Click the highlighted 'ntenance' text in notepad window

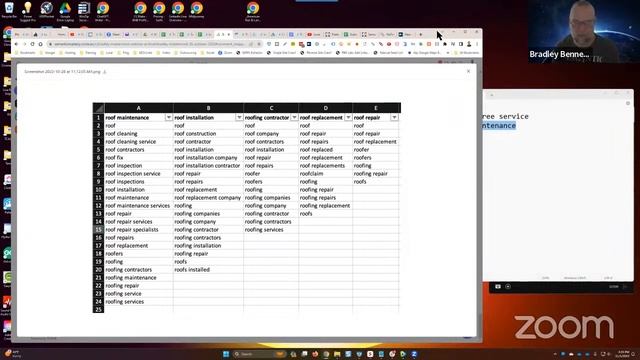[x=499, y=126]
